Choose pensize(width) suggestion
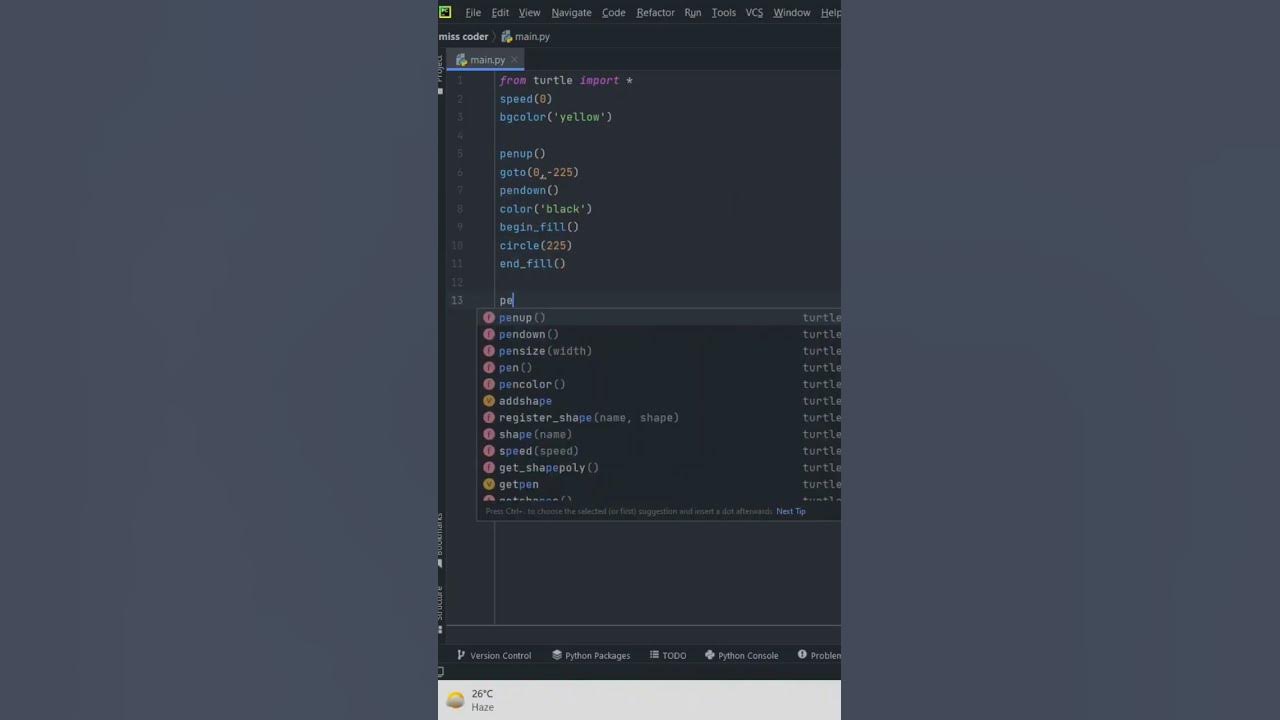 point(660,351)
